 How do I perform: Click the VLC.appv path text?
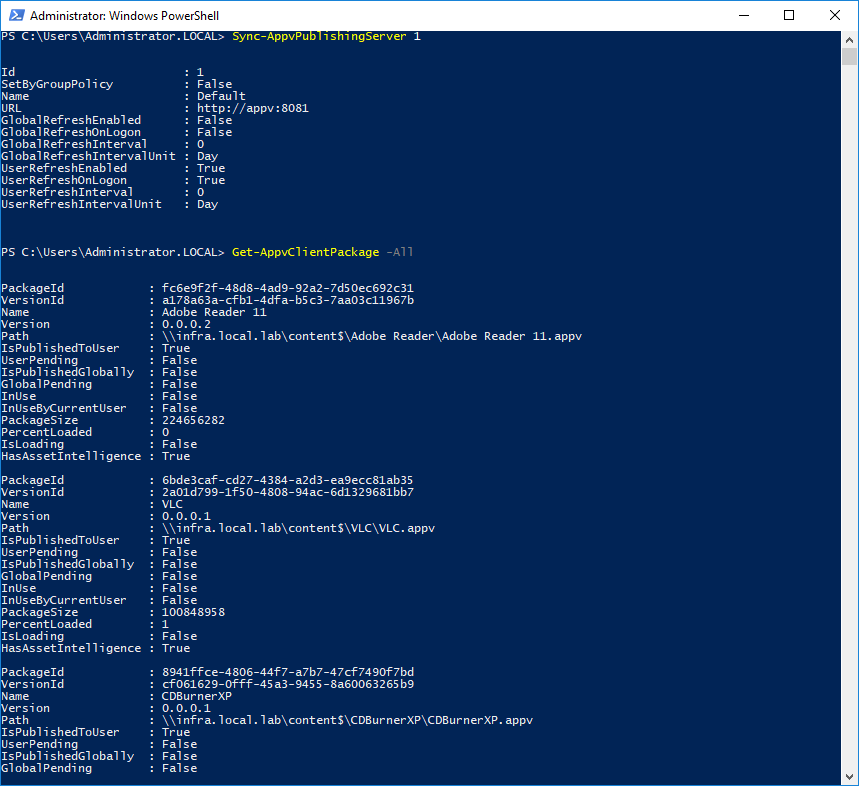(x=298, y=529)
